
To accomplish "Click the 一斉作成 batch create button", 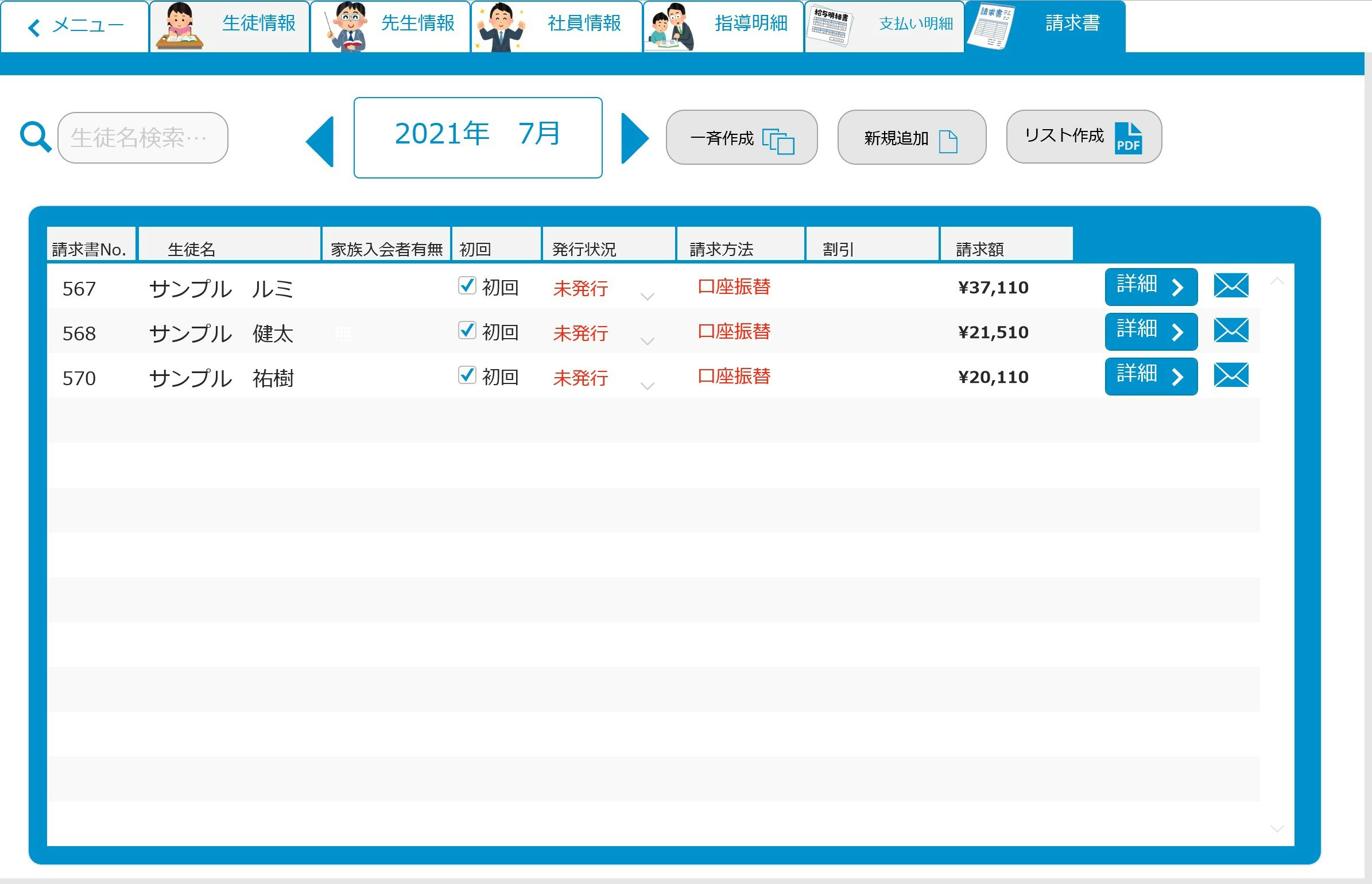I will [741, 138].
